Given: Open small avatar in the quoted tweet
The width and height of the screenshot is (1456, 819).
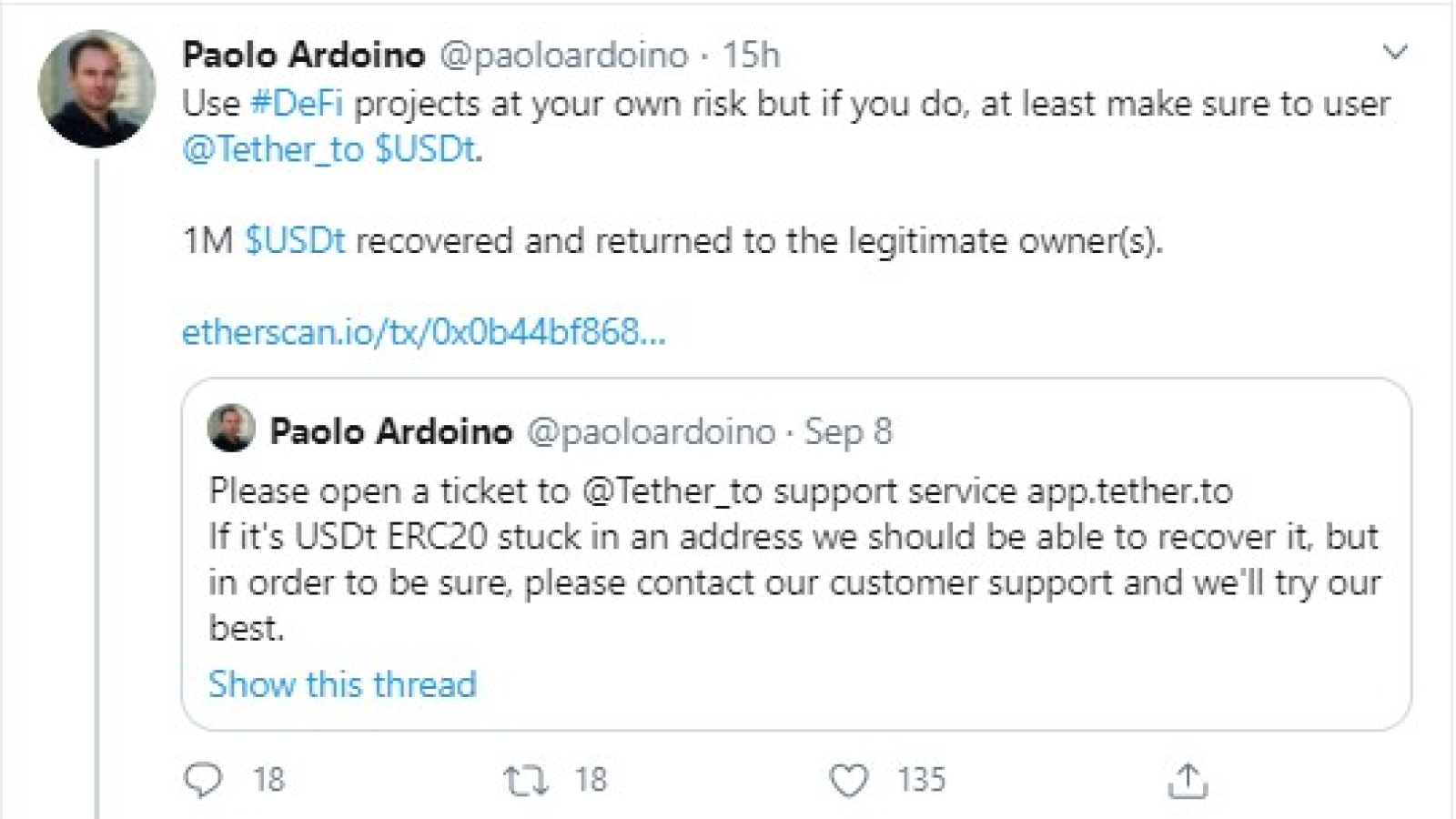Looking at the screenshot, I should coord(231,429).
